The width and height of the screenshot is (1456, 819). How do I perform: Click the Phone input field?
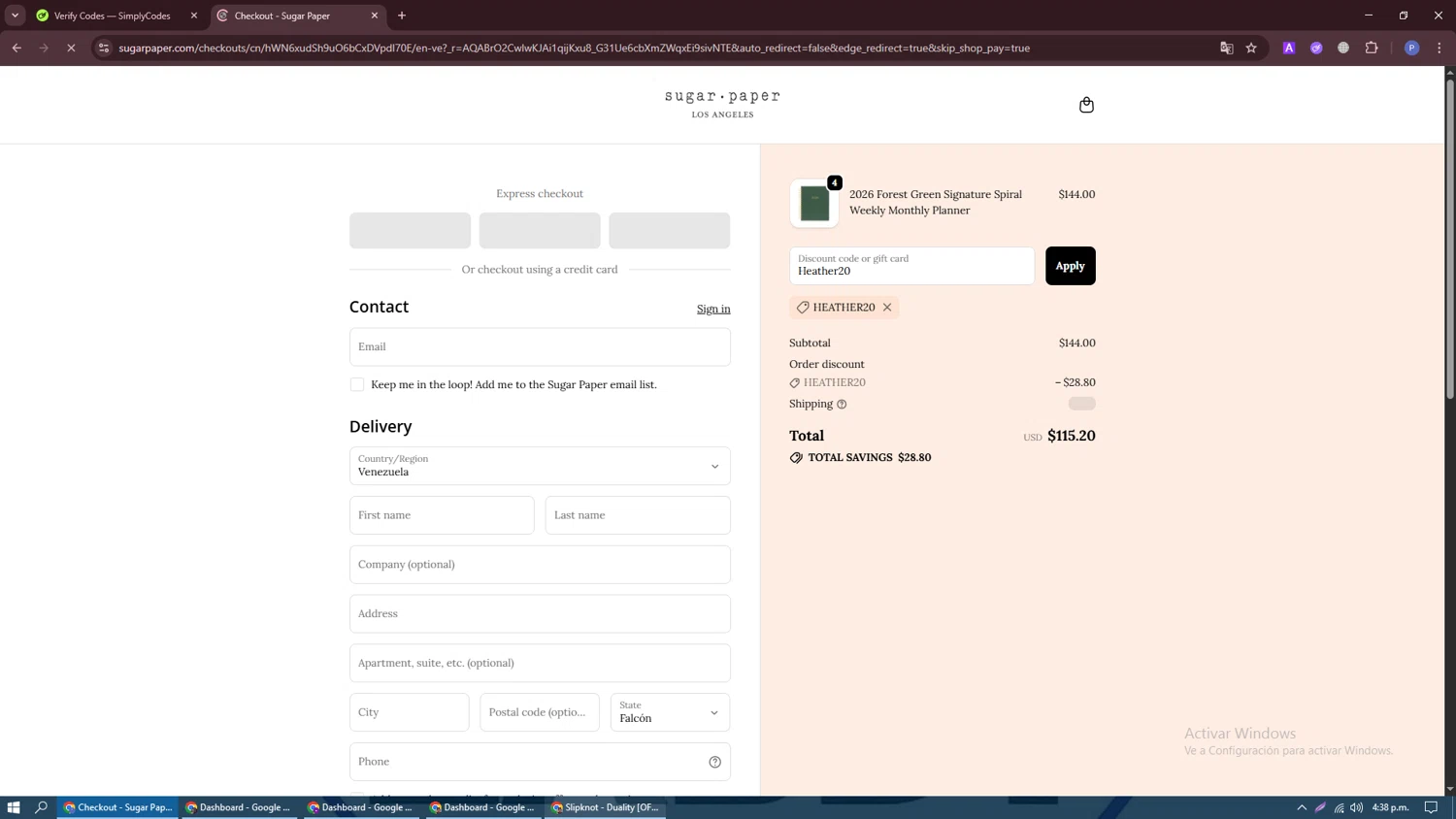click(x=540, y=762)
